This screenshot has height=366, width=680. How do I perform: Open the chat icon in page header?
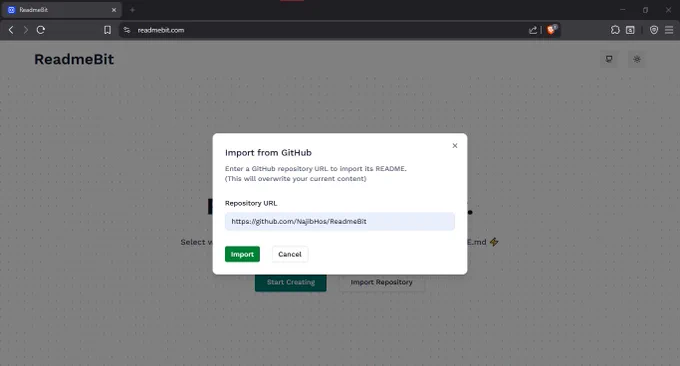point(609,59)
